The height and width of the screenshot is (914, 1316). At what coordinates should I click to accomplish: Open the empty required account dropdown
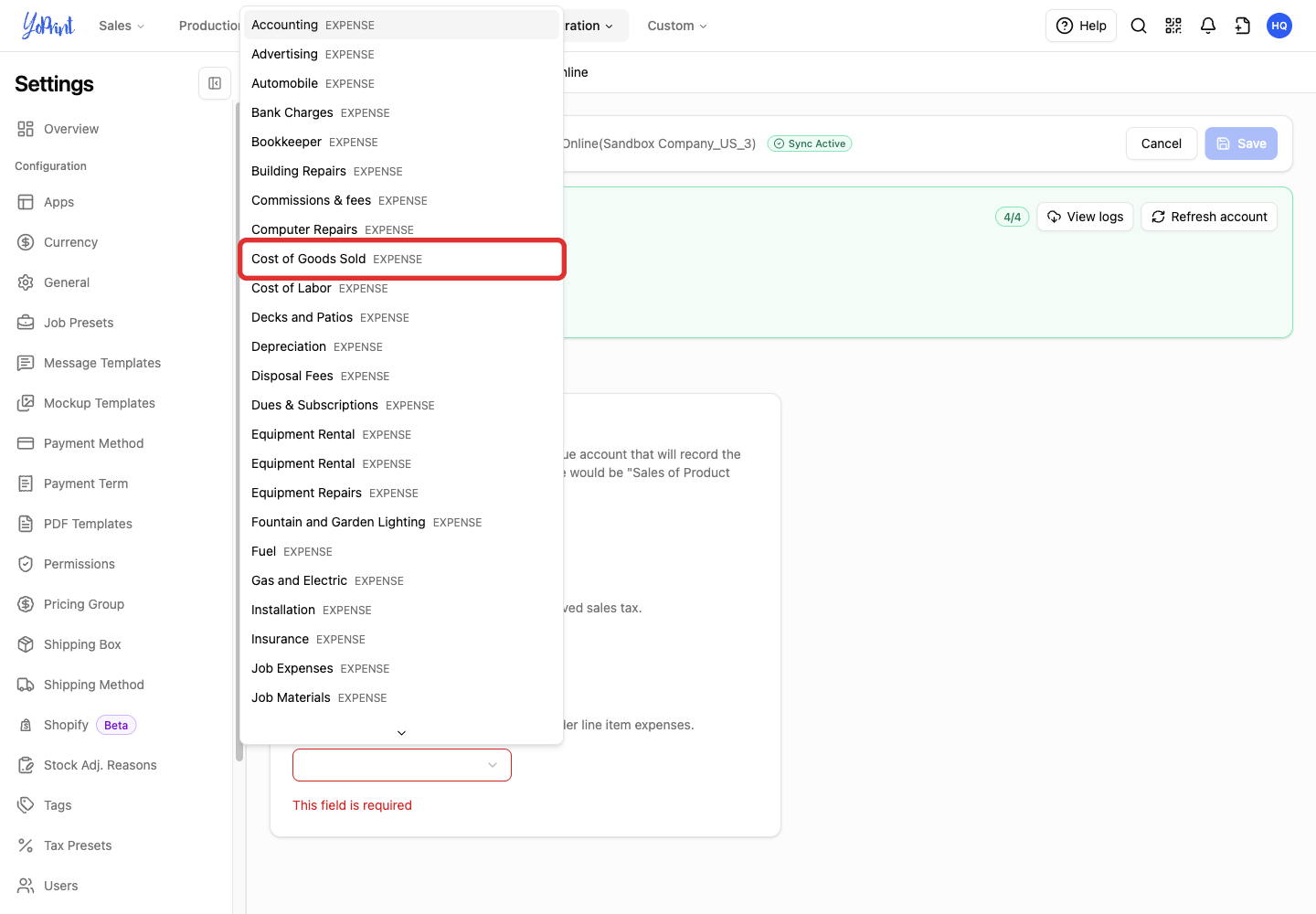point(402,765)
